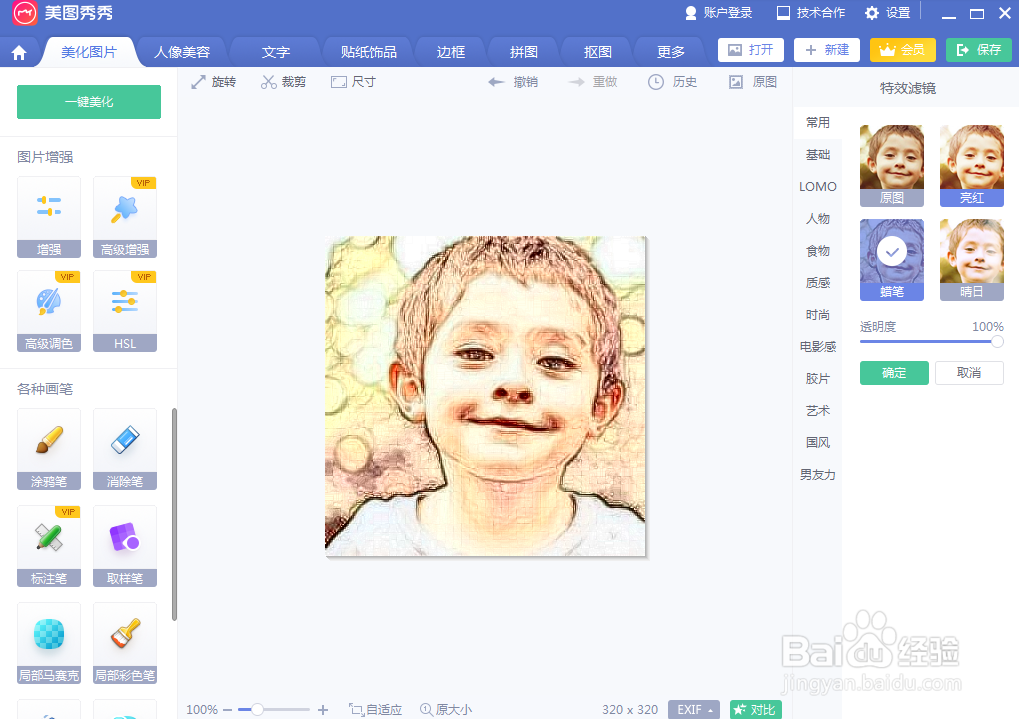Image resolution: width=1019 pixels, height=719 pixels.
Task: Select the 消除笔 eraser pen
Action: coord(125,449)
